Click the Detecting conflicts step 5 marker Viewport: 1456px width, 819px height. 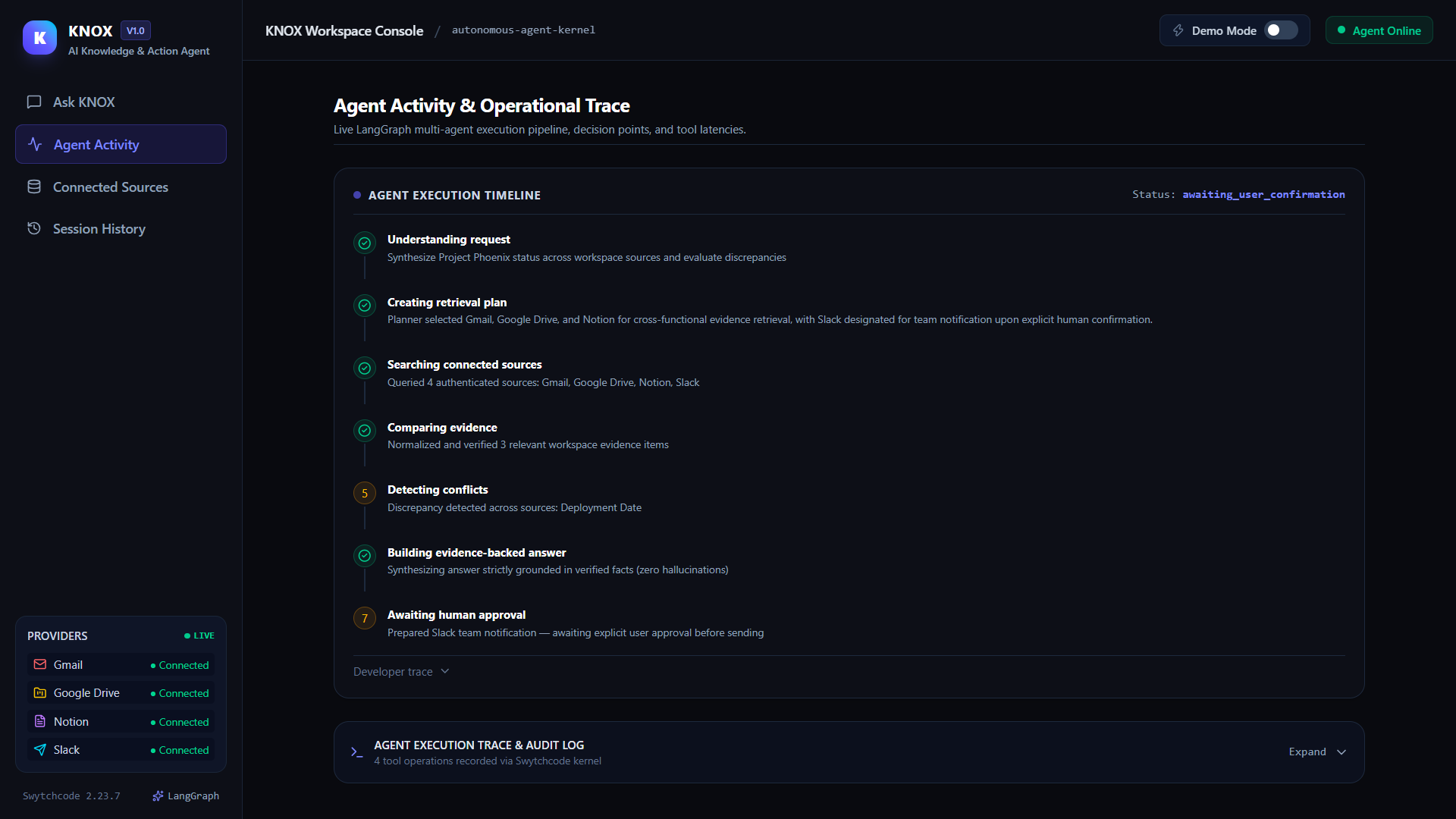pos(365,493)
